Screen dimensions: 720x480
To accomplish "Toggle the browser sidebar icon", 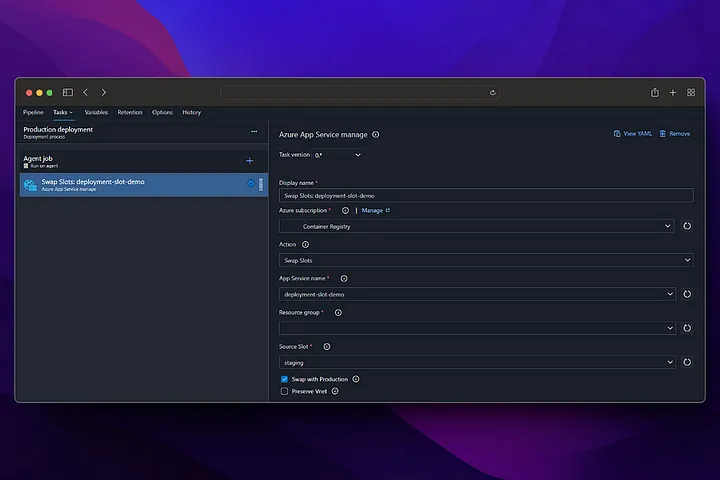I will [x=68, y=92].
